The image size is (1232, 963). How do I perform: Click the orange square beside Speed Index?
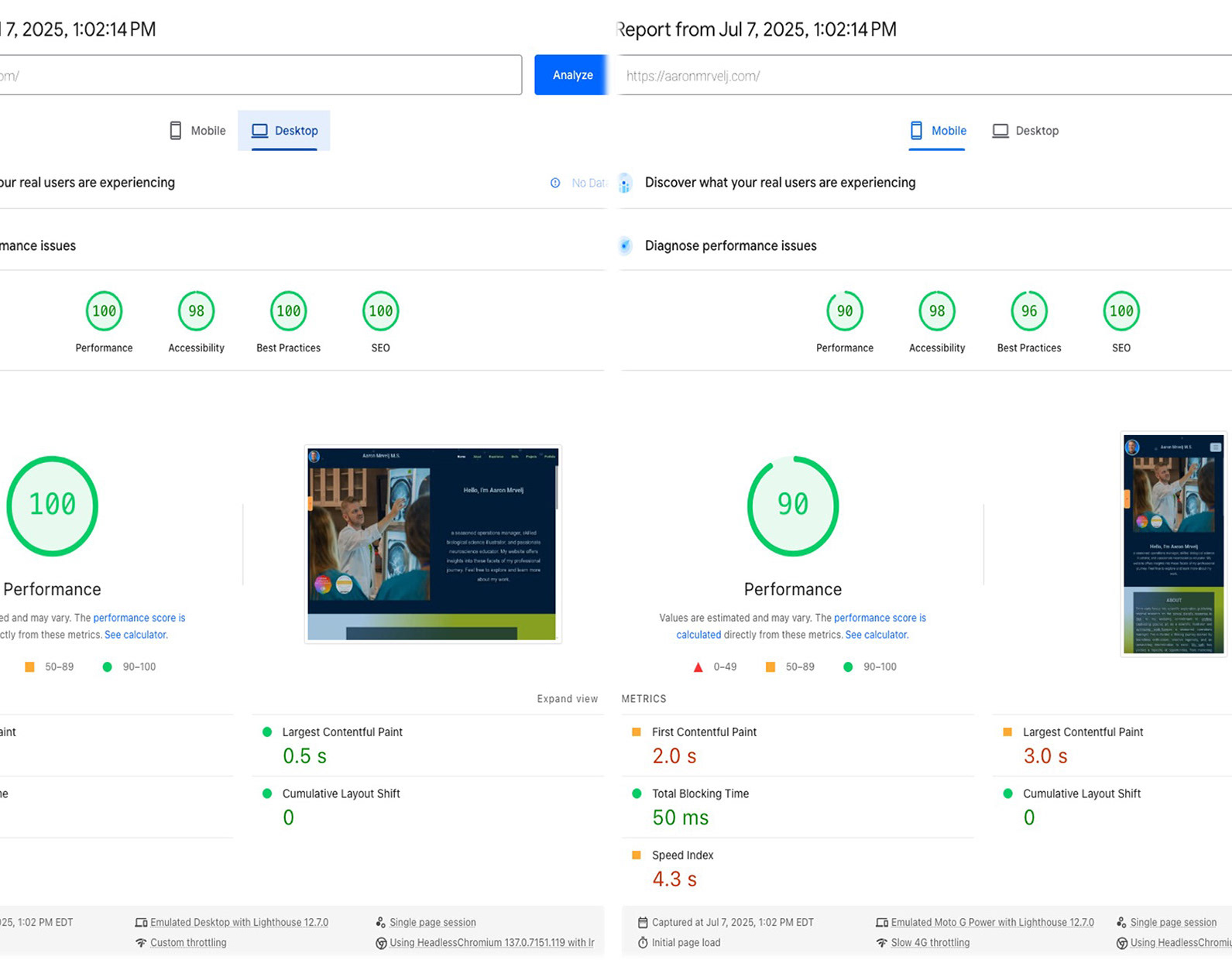(637, 855)
